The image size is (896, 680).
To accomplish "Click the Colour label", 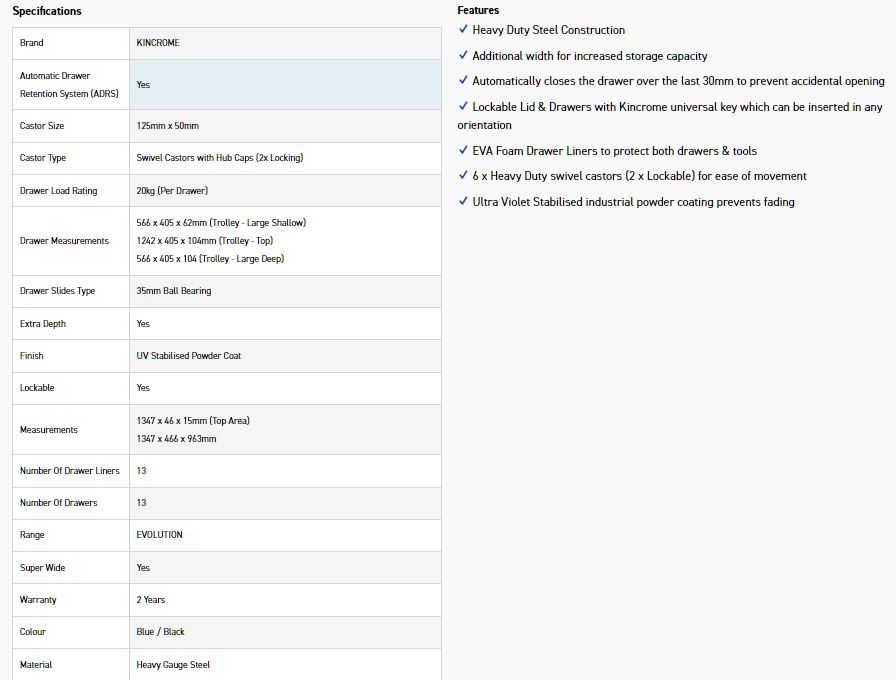I will click(33, 632).
